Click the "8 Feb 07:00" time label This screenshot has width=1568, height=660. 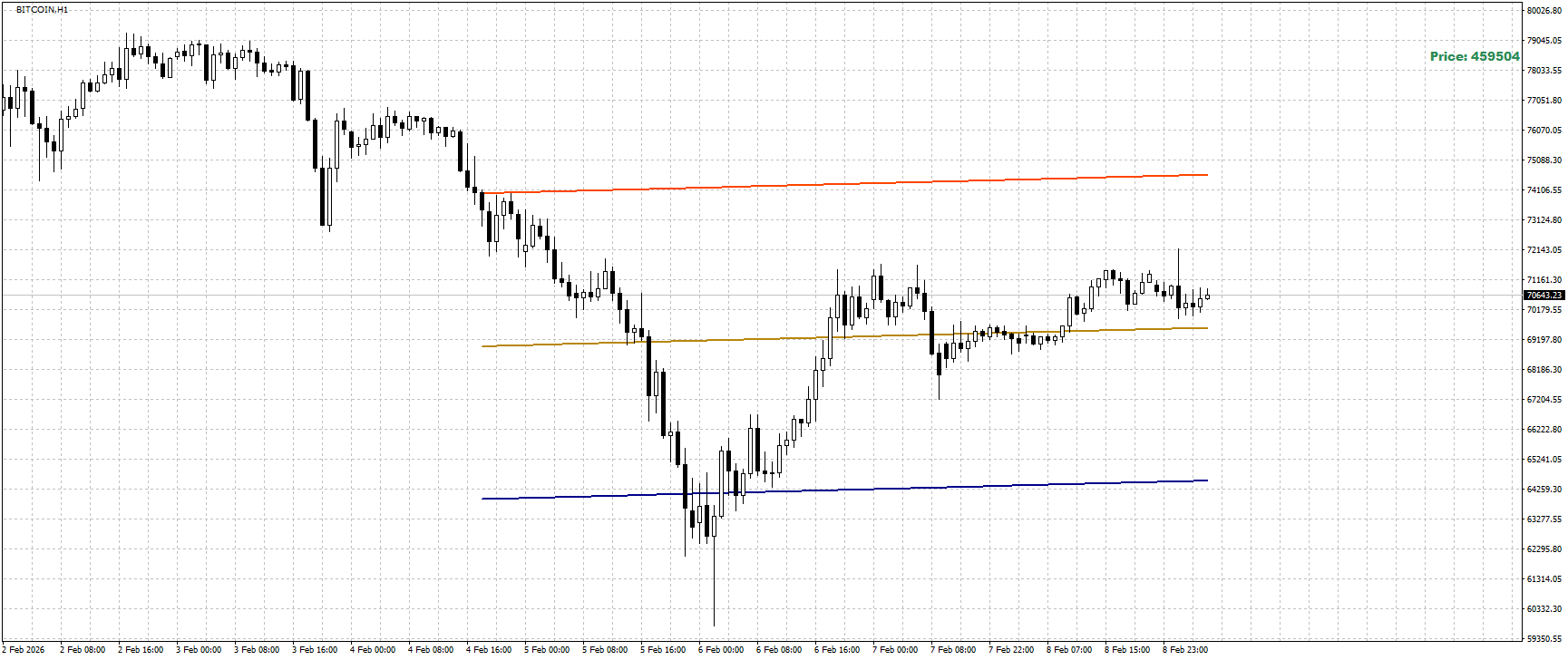point(1069,650)
